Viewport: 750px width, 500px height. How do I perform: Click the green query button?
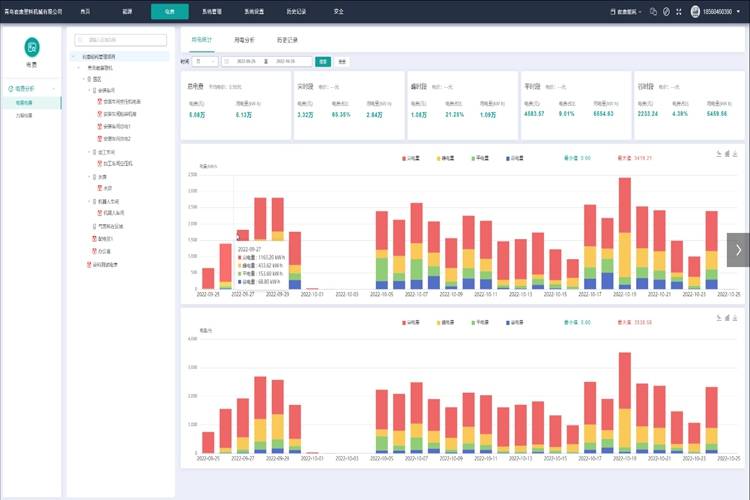(x=322, y=61)
